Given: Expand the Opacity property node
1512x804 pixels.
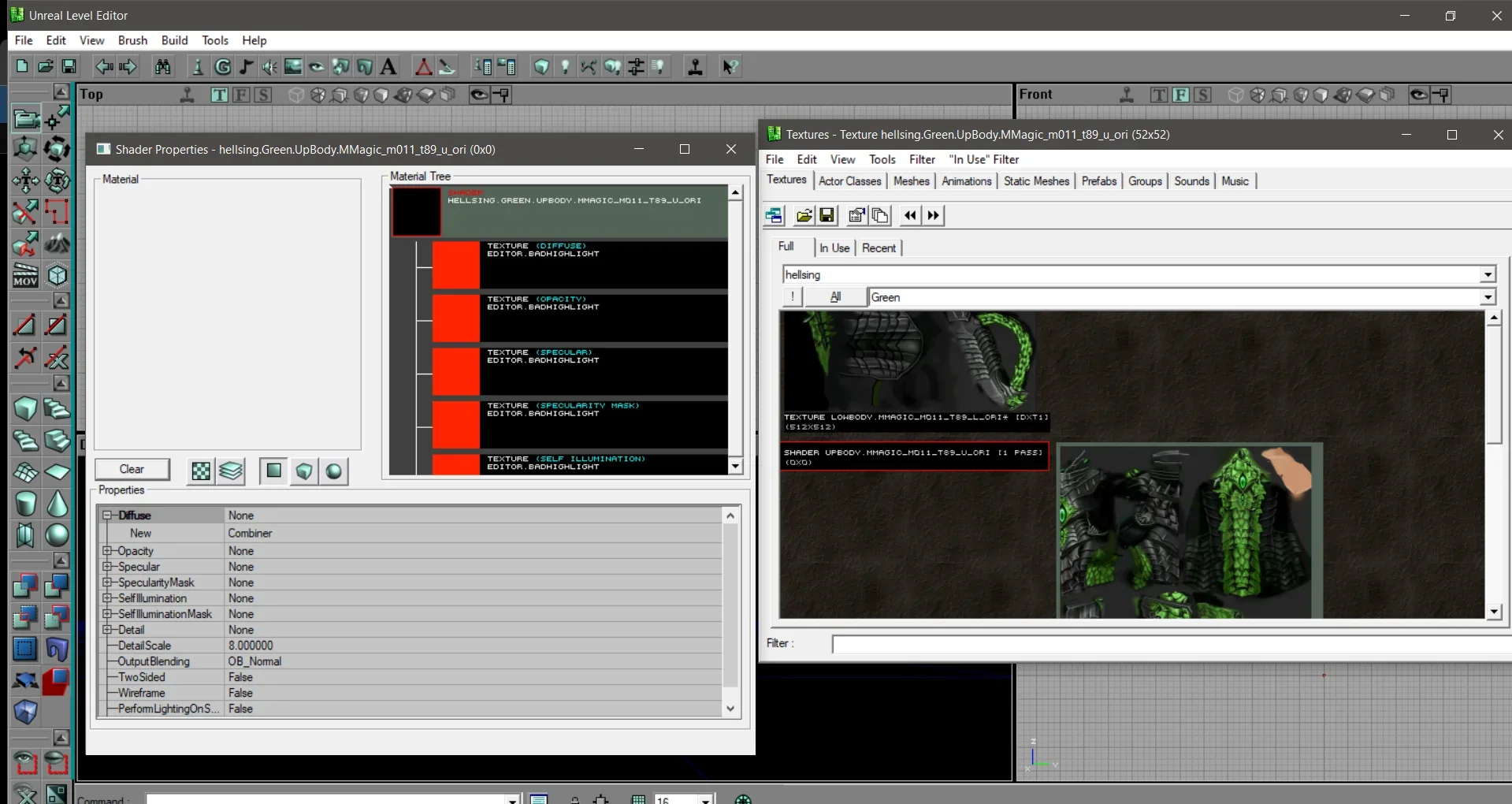Looking at the screenshot, I should pos(108,551).
